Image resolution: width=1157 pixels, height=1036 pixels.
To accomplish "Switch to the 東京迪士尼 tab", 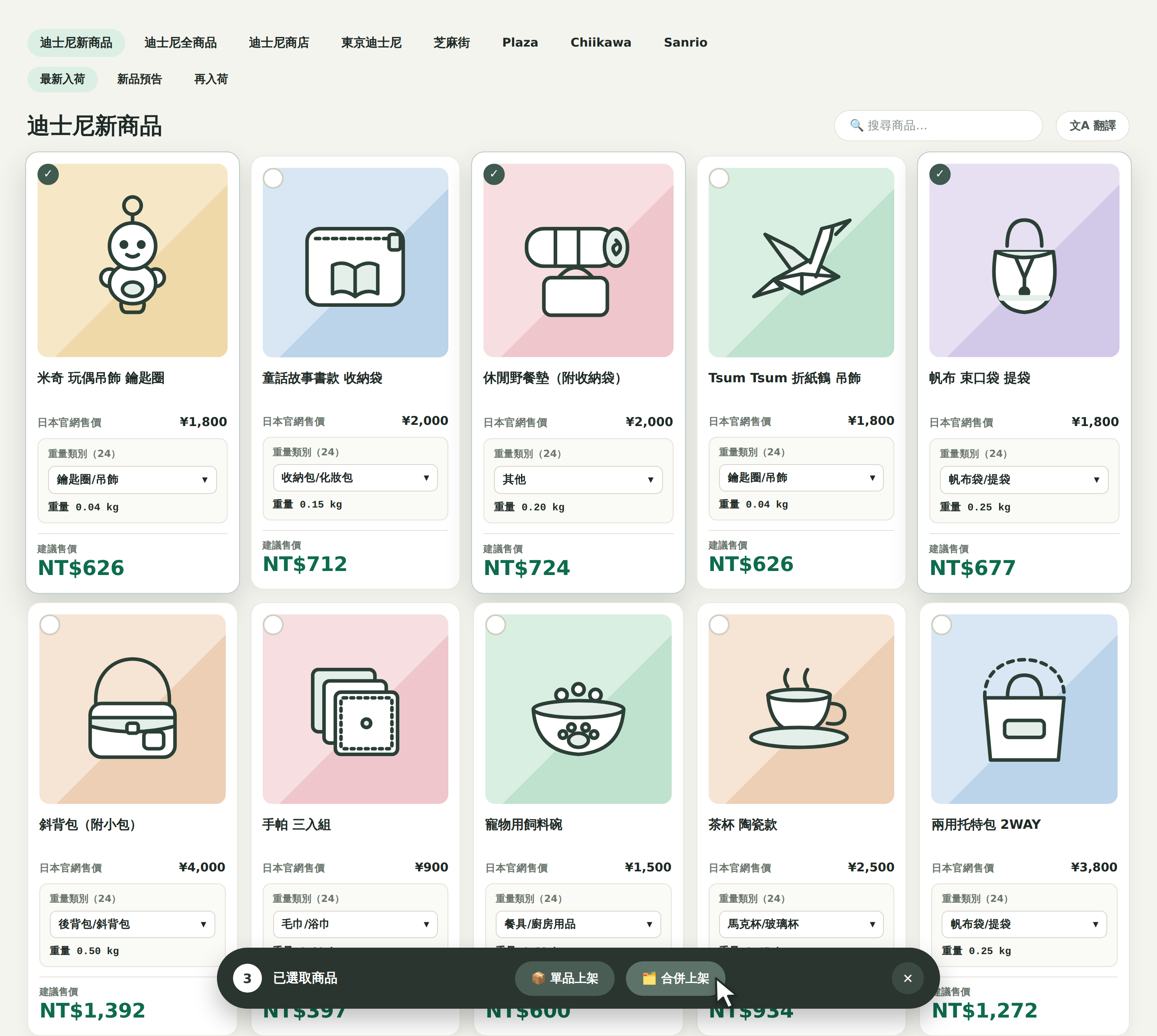I will [371, 43].
